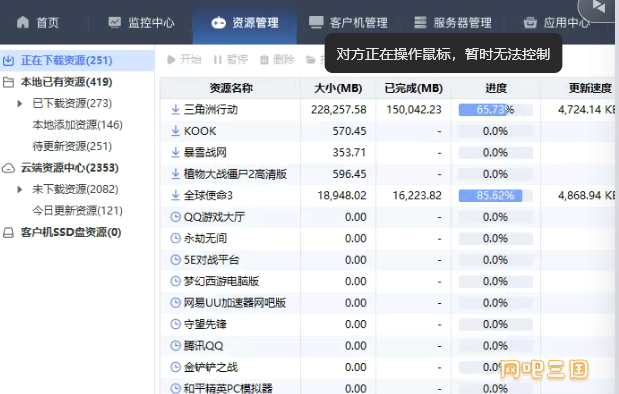
Task: Go to 服务器管理 tab
Action: click(453, 23)
